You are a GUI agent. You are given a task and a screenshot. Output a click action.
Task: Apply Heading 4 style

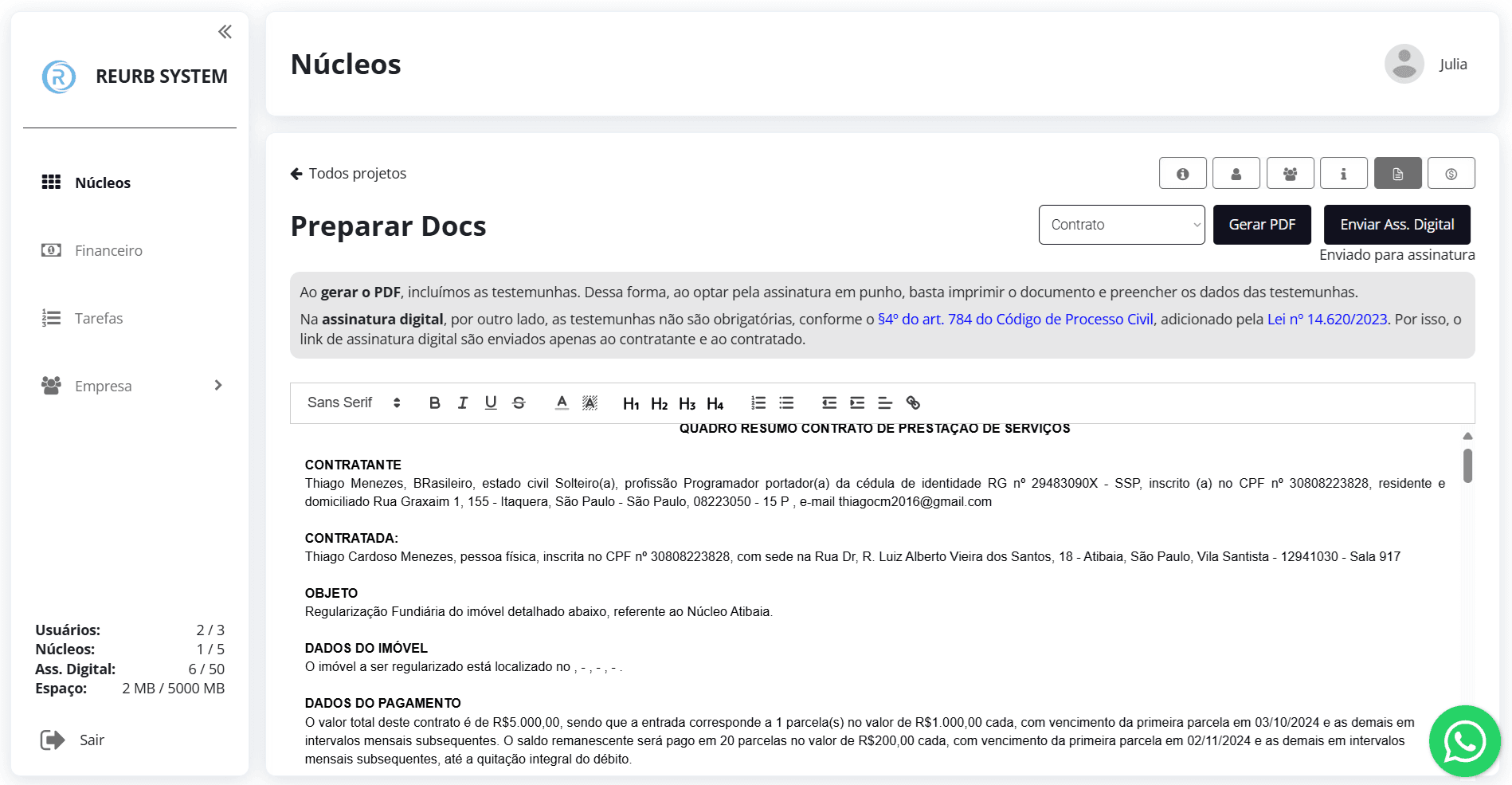pyautogui.click(x=715, y=403)
